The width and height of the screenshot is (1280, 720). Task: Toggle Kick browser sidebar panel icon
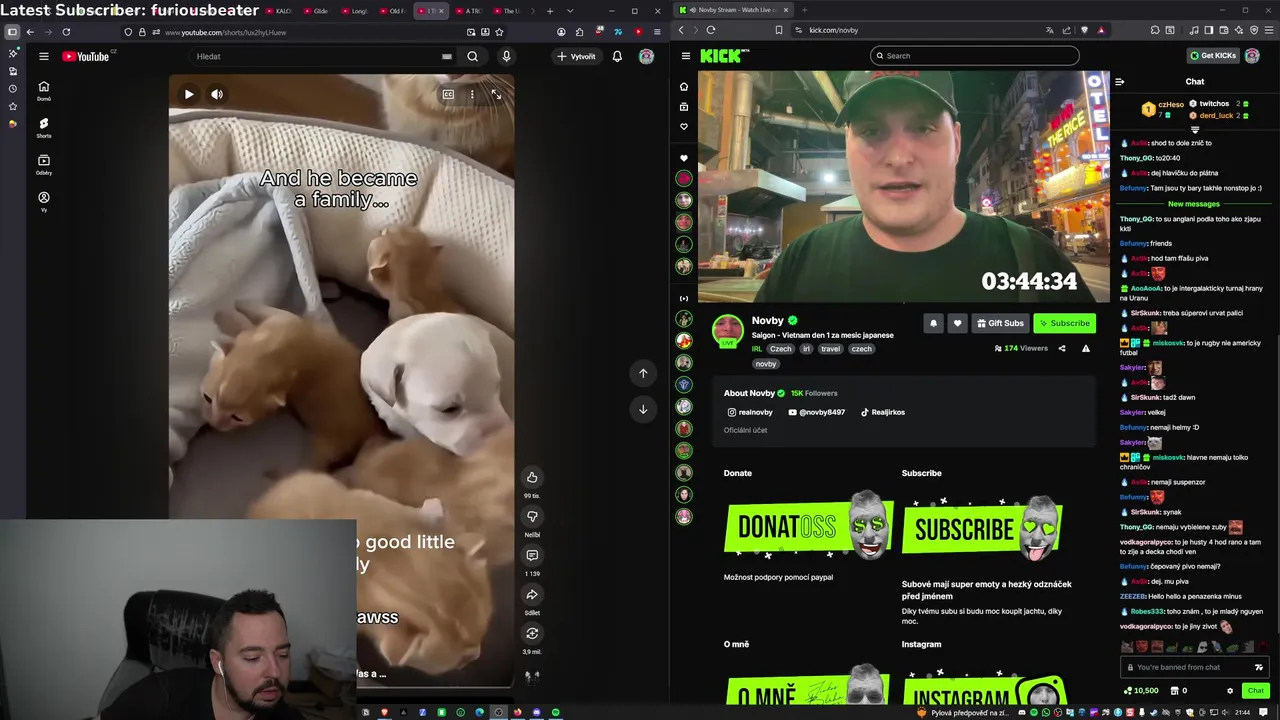pos(1209,31)
